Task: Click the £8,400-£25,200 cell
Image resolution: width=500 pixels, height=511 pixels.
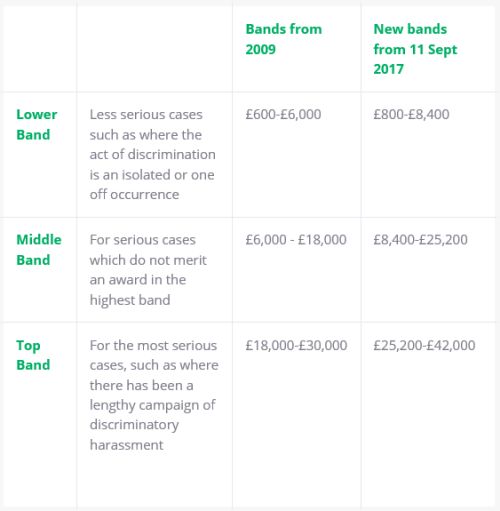Action: (420, 240)
